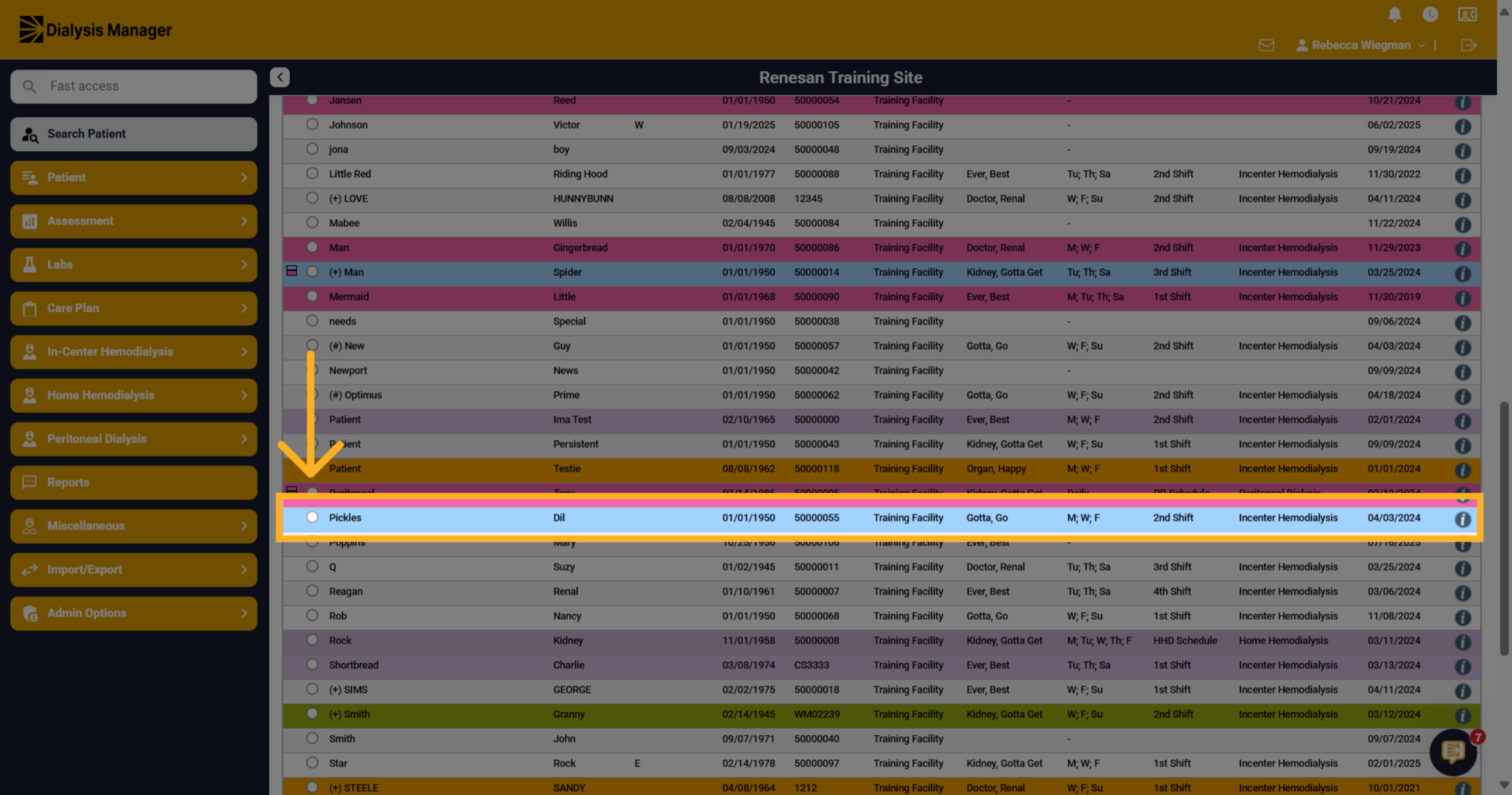Open the contact card icon in the header

tap(1467, 14)
